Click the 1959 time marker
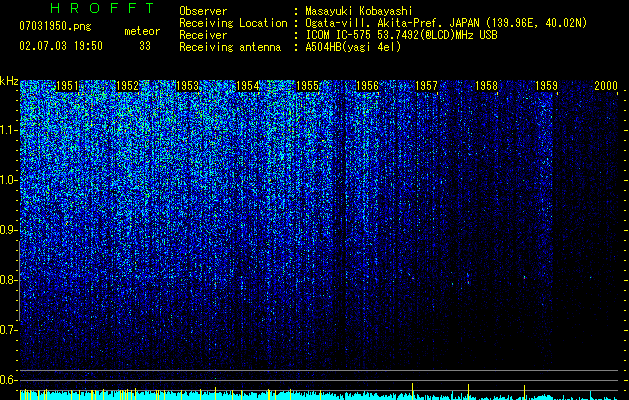This screenshot has width=629, height=400. click(546, 86)
